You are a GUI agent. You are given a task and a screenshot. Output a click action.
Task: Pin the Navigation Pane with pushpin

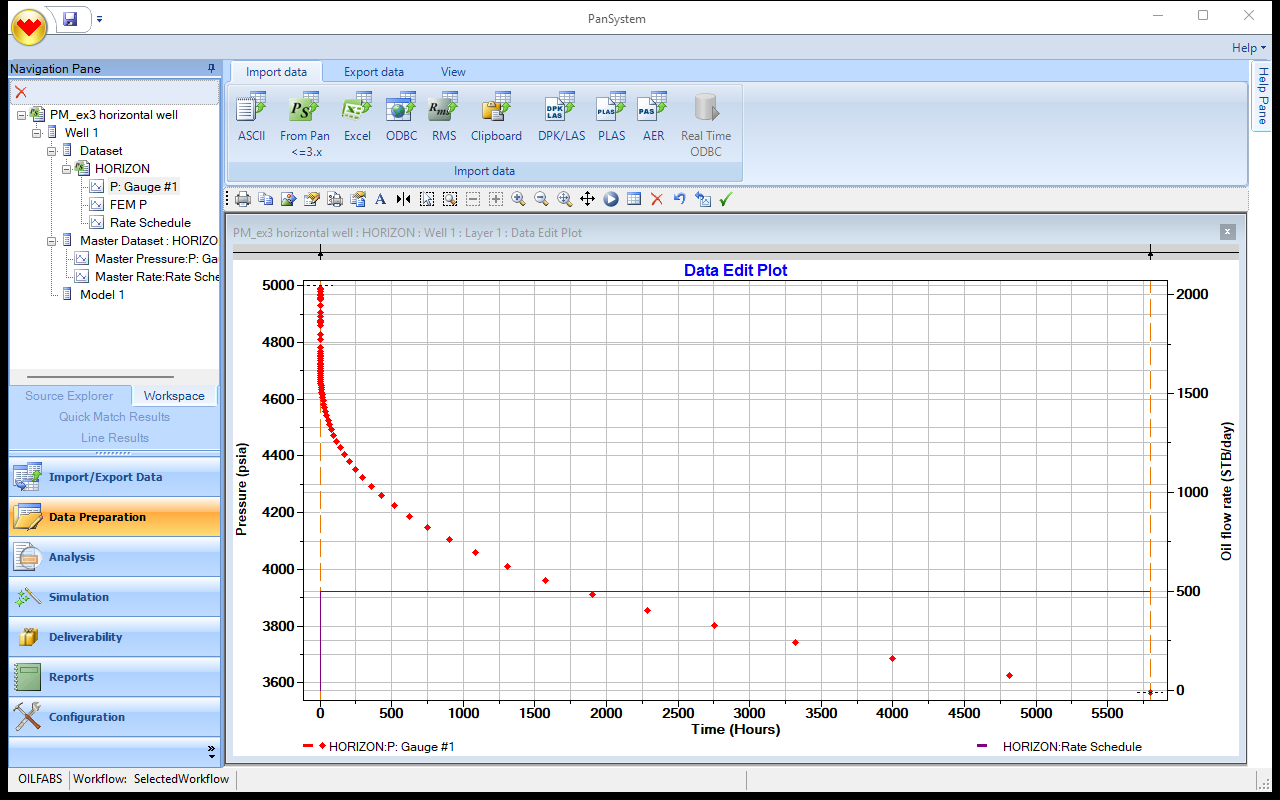pos(211,68)
